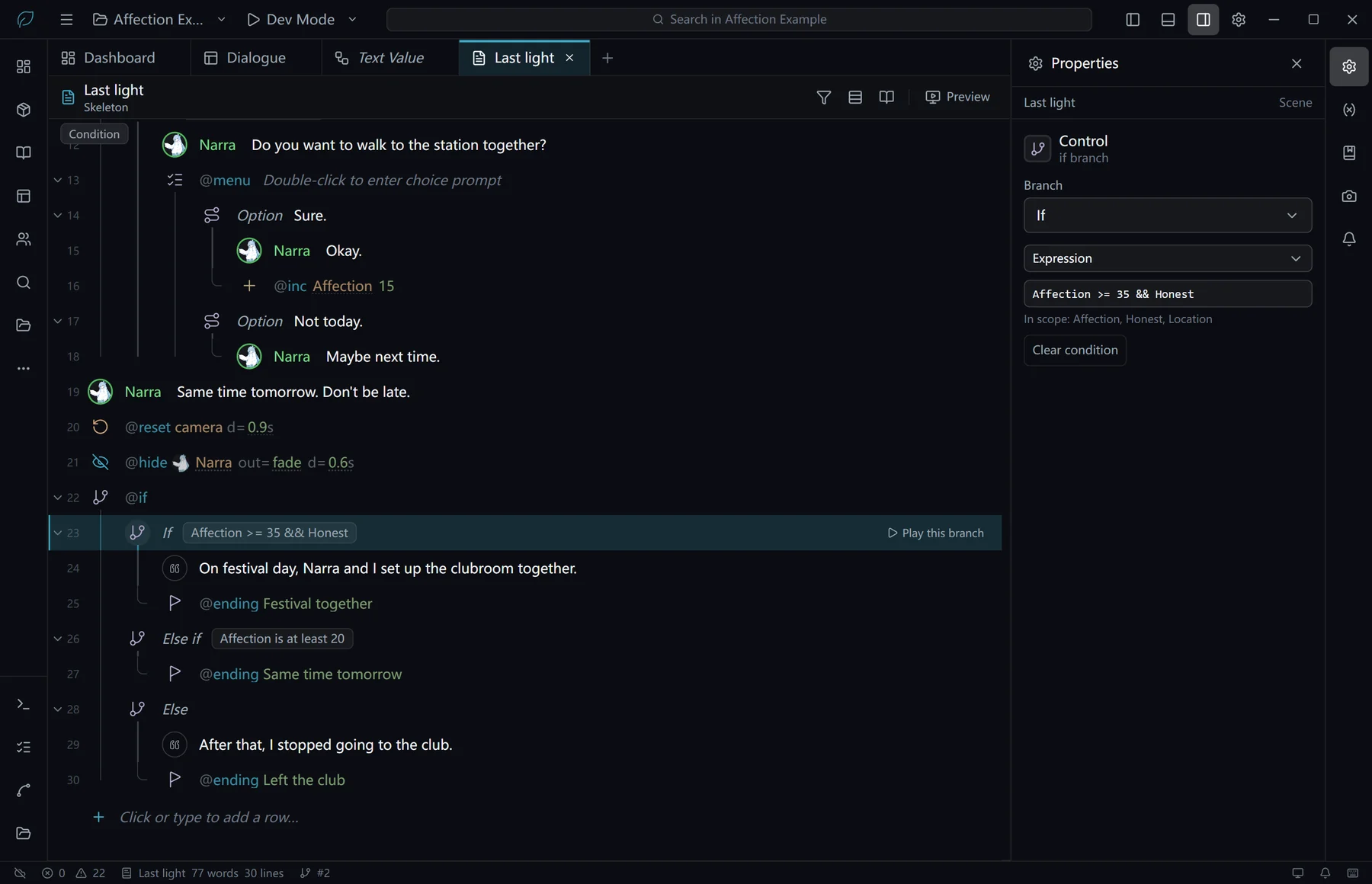The width and height of the screenshot is (1372, 884).
Task: Click the search icon in left sidebar
Action: point(24,283)
